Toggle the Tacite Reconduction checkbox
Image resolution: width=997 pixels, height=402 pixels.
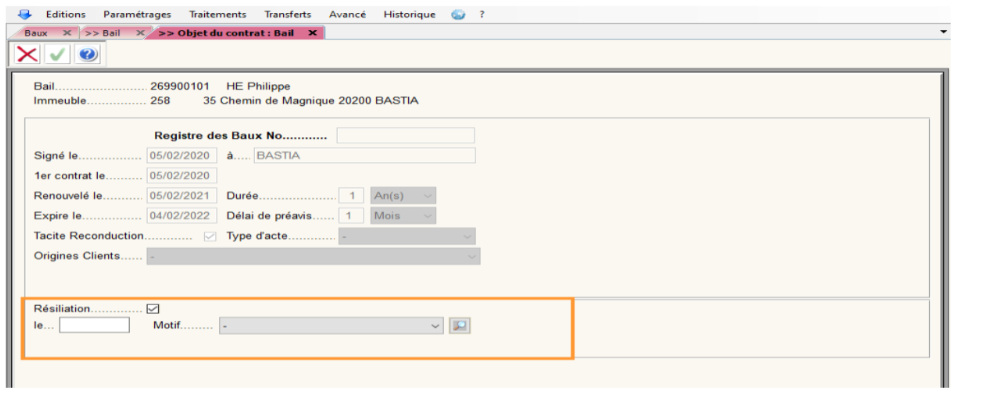209,237
